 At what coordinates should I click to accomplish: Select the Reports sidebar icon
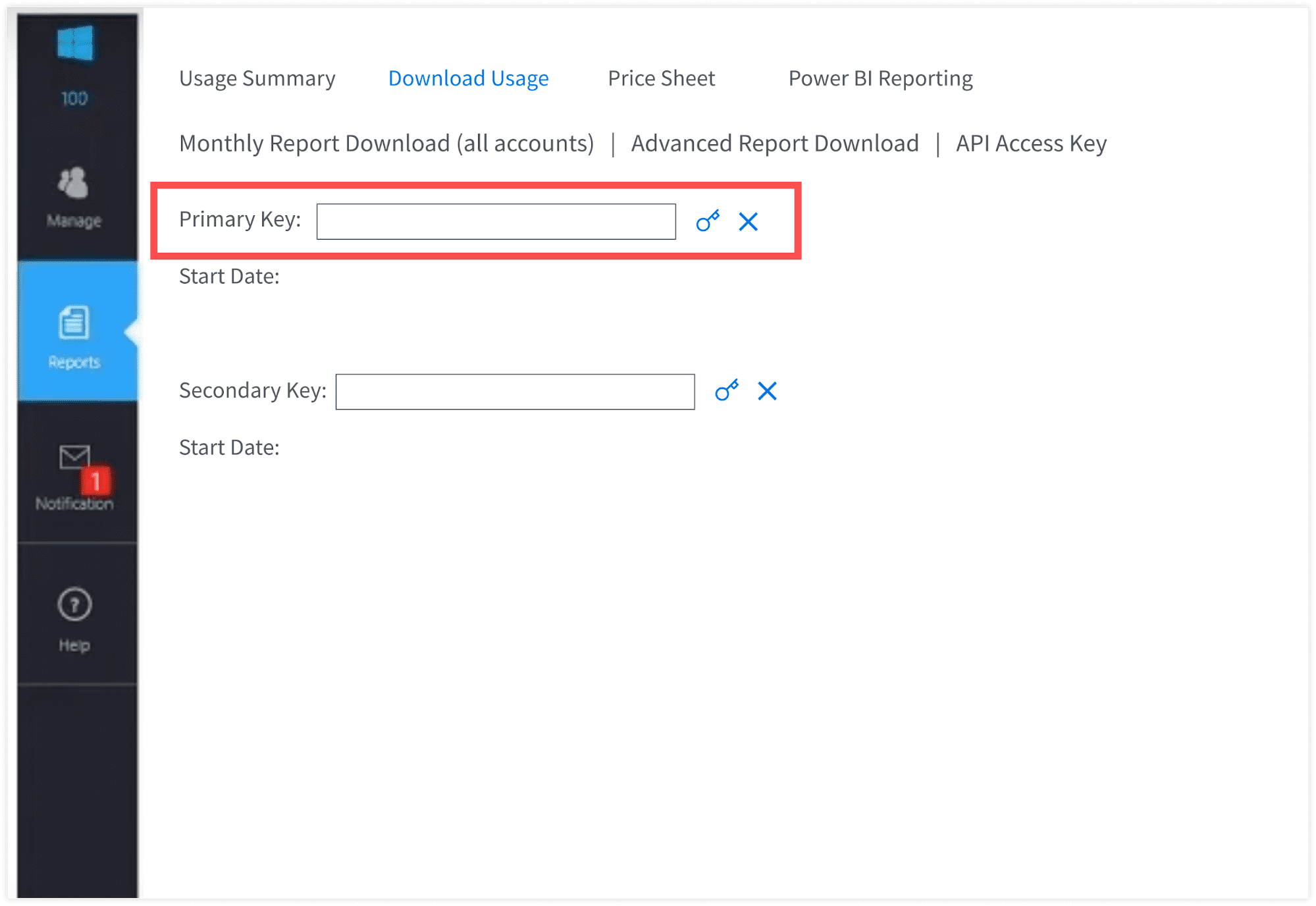pos(74,323)
